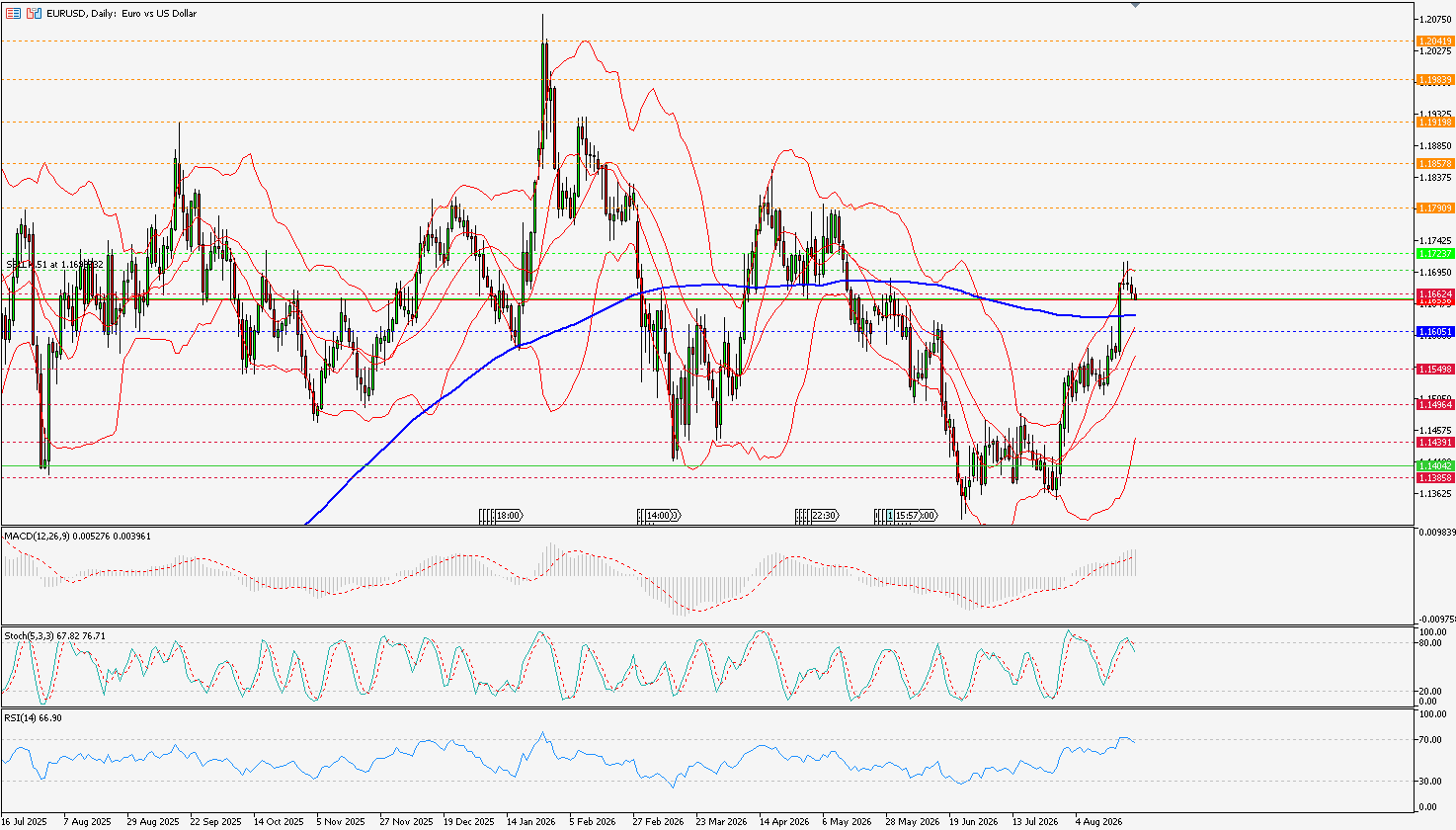Click the orange 1.17909 price level tag

click(1434, 207)
